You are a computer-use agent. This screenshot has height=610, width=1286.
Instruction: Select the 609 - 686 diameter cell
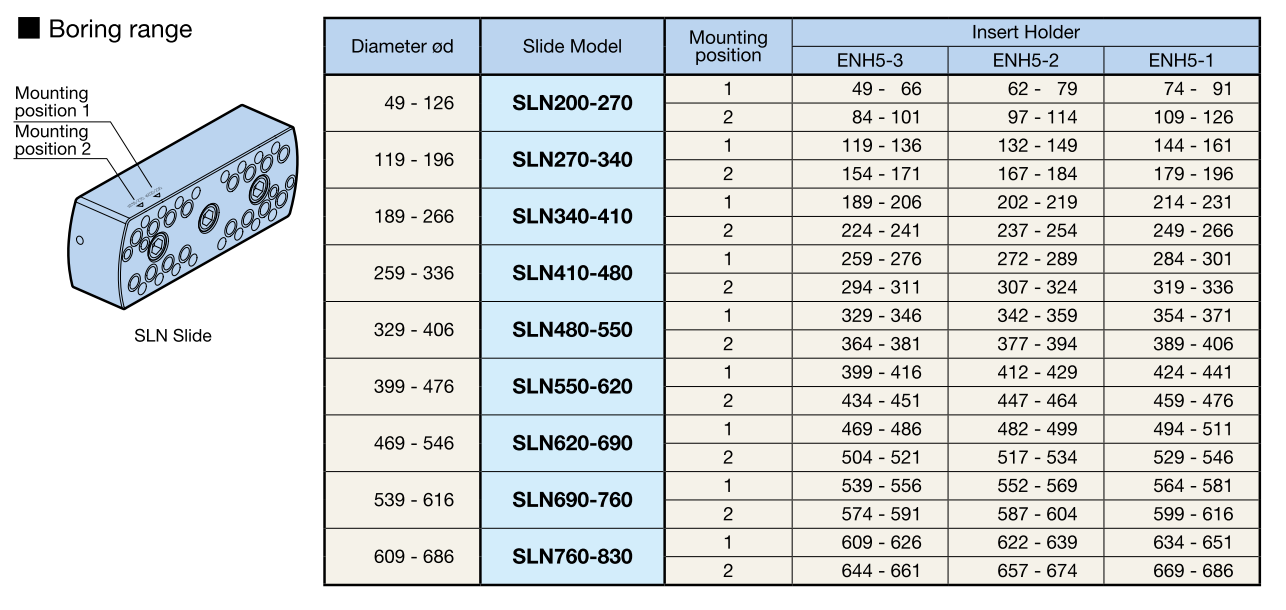(413, 557)
